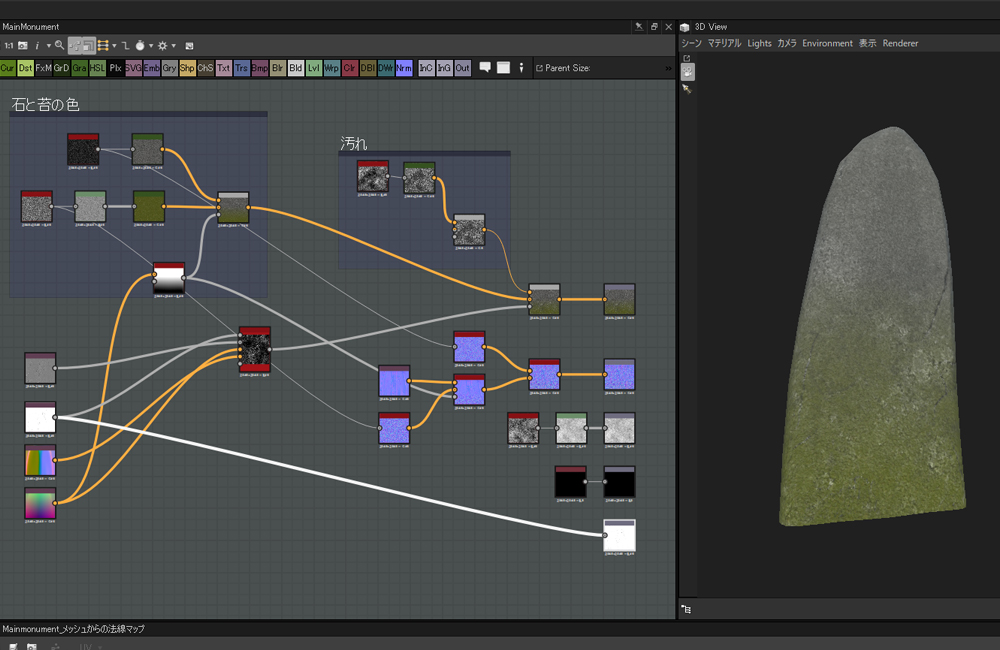
Task: Select the camera icon in the 3D View sidebar
Action: point(687,72)
